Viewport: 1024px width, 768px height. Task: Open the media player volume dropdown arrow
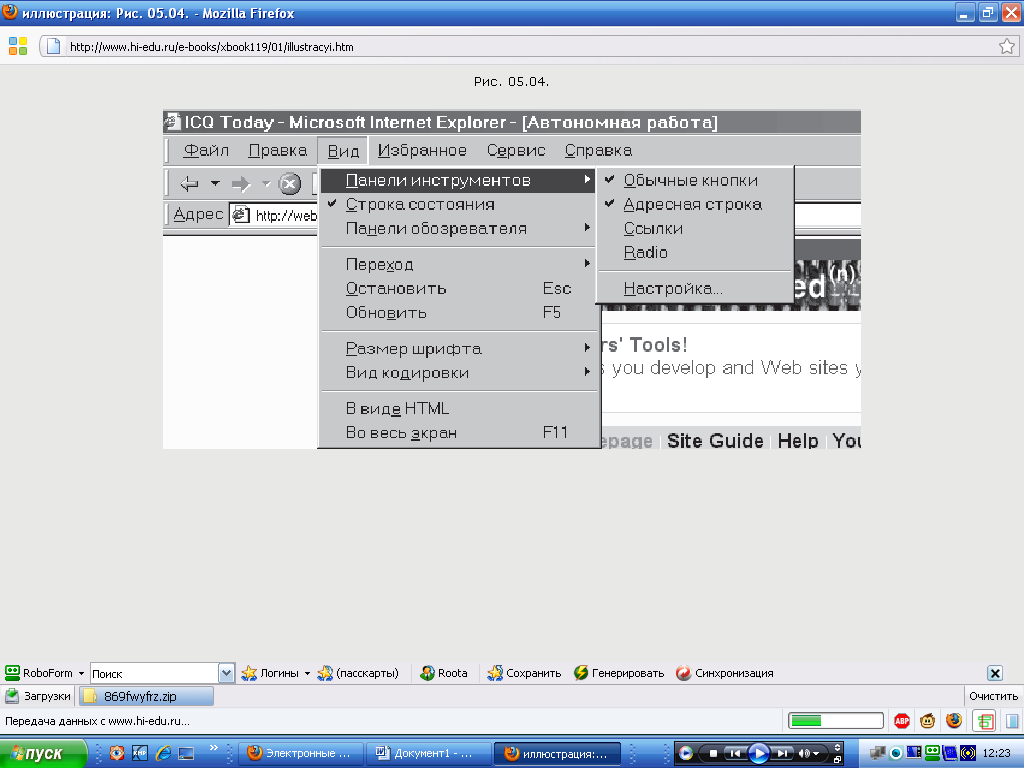(x=816, y=754)
